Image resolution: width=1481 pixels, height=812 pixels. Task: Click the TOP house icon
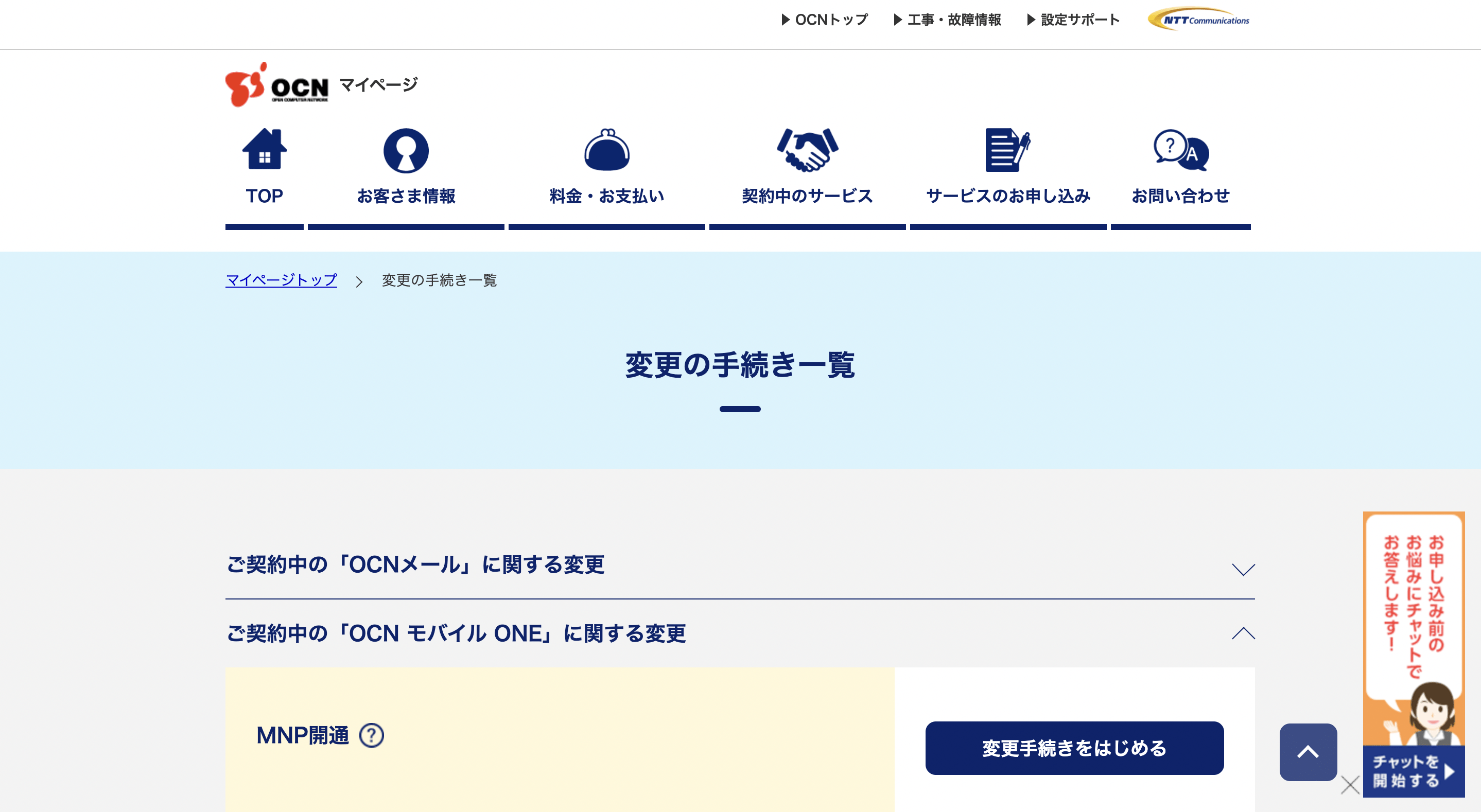(x=265, y=149)
